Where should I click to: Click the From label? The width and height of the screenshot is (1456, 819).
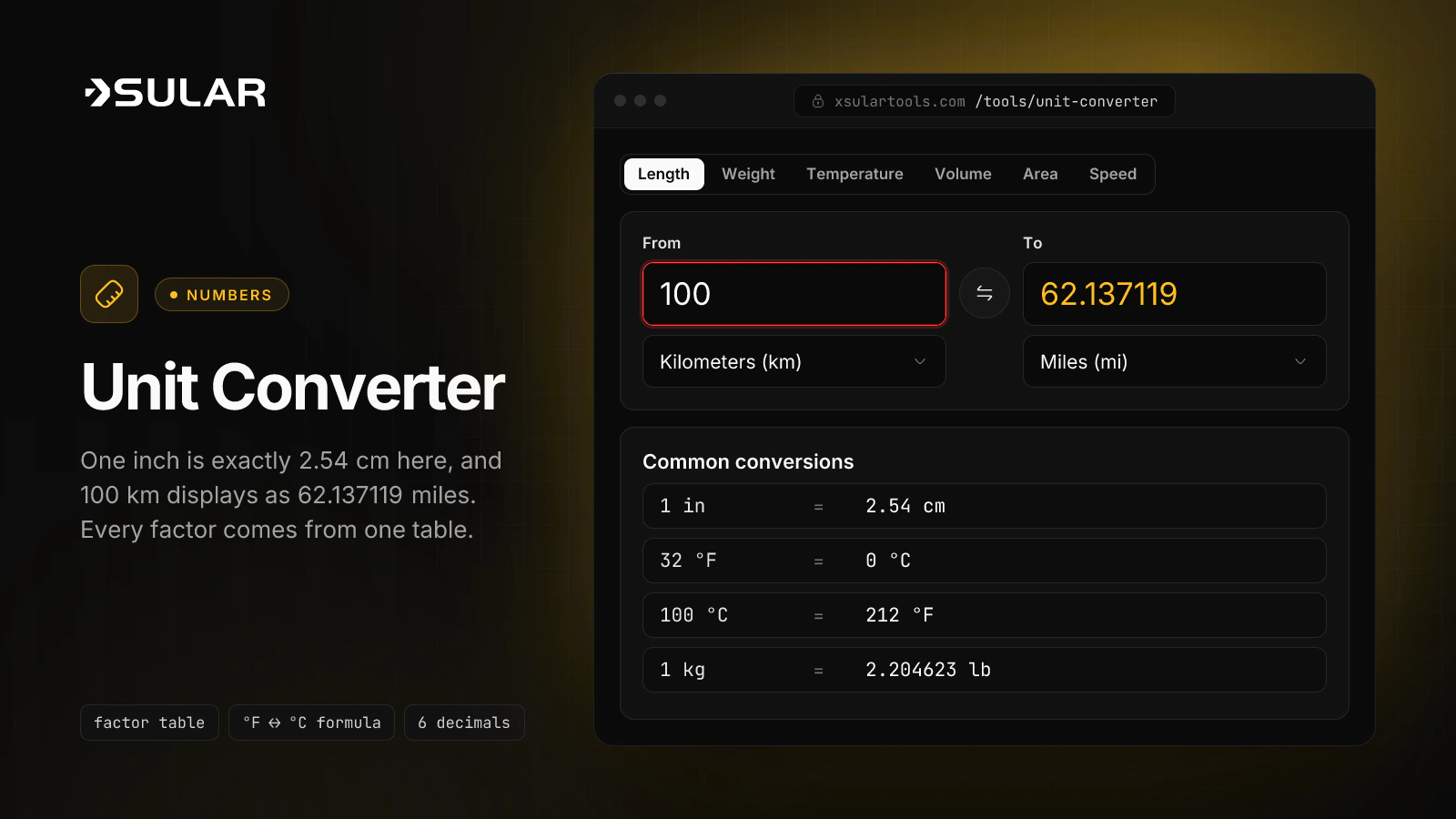pos(662,243)
